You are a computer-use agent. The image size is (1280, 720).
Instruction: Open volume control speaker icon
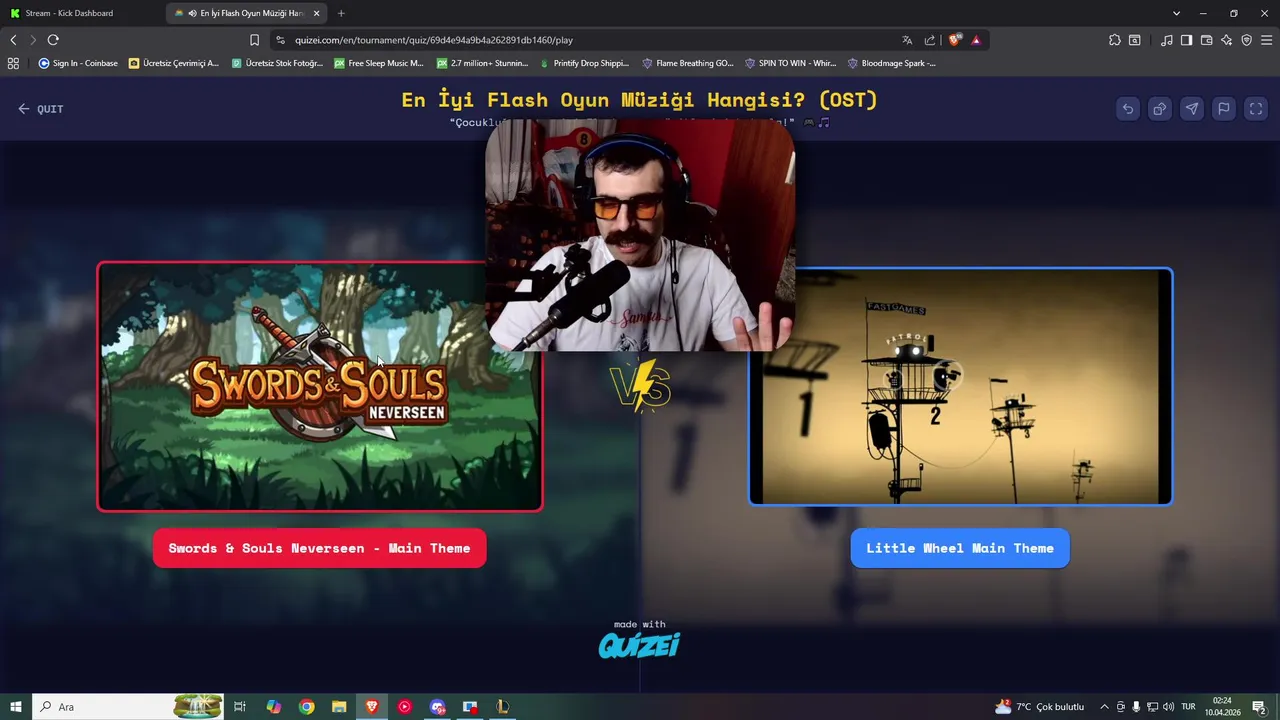pos(1168,707)
